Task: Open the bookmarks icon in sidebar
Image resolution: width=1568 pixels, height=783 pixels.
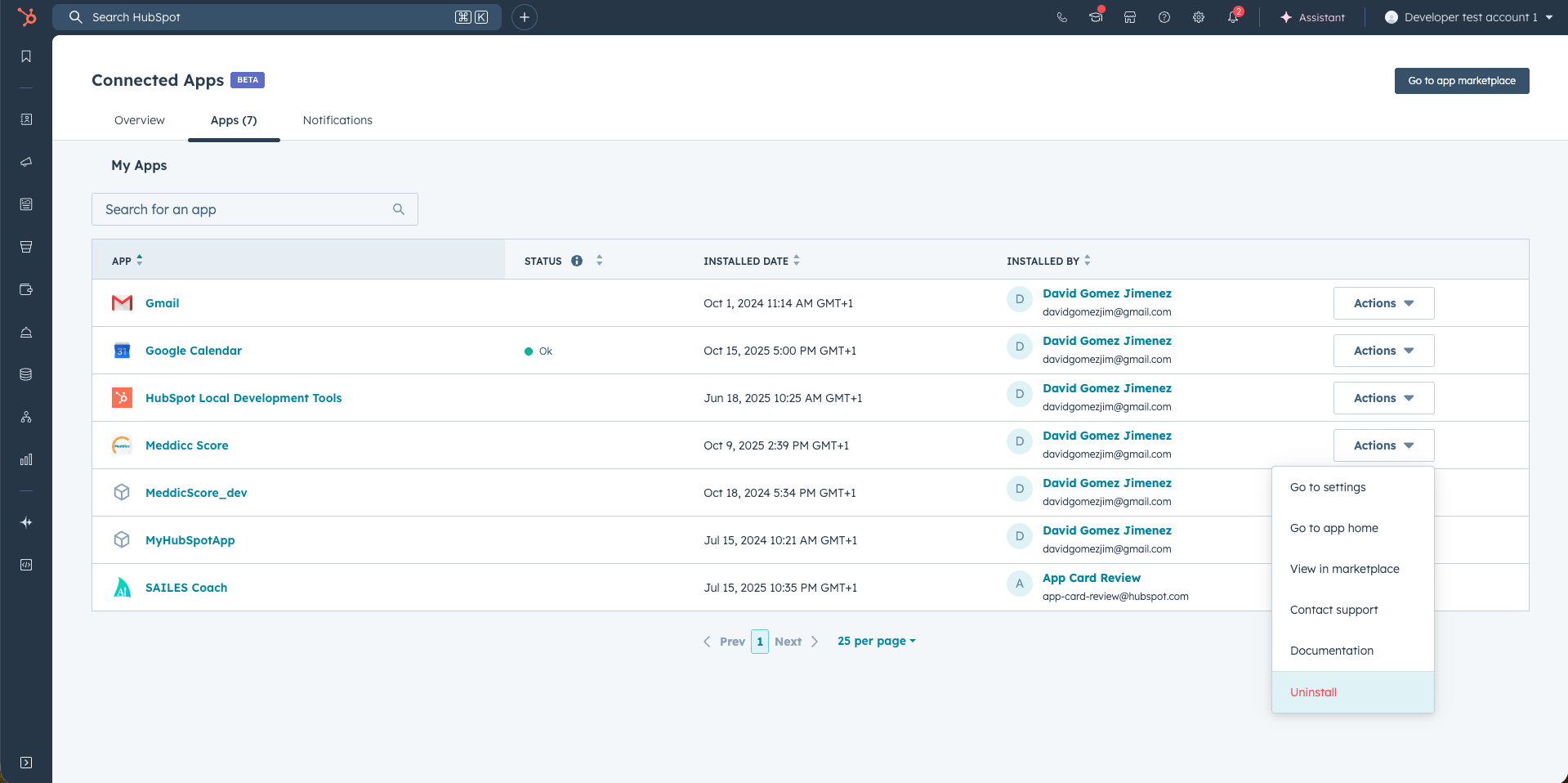Action: click(26, 56)
